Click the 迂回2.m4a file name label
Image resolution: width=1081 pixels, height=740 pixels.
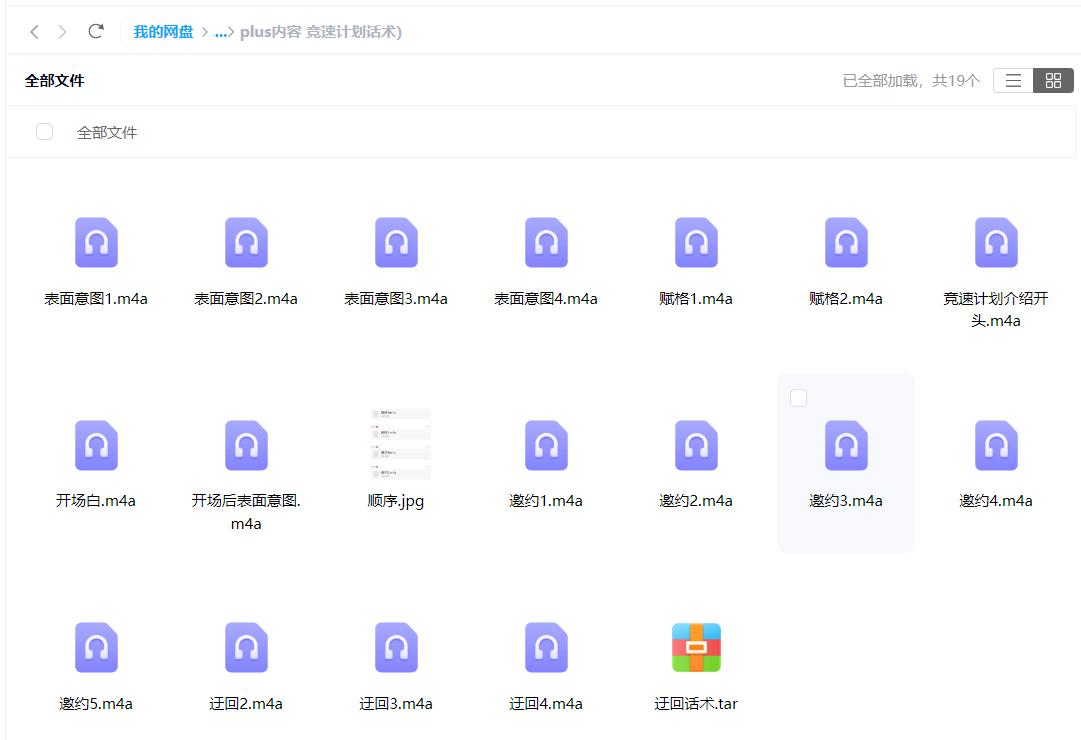click(246, 704)
